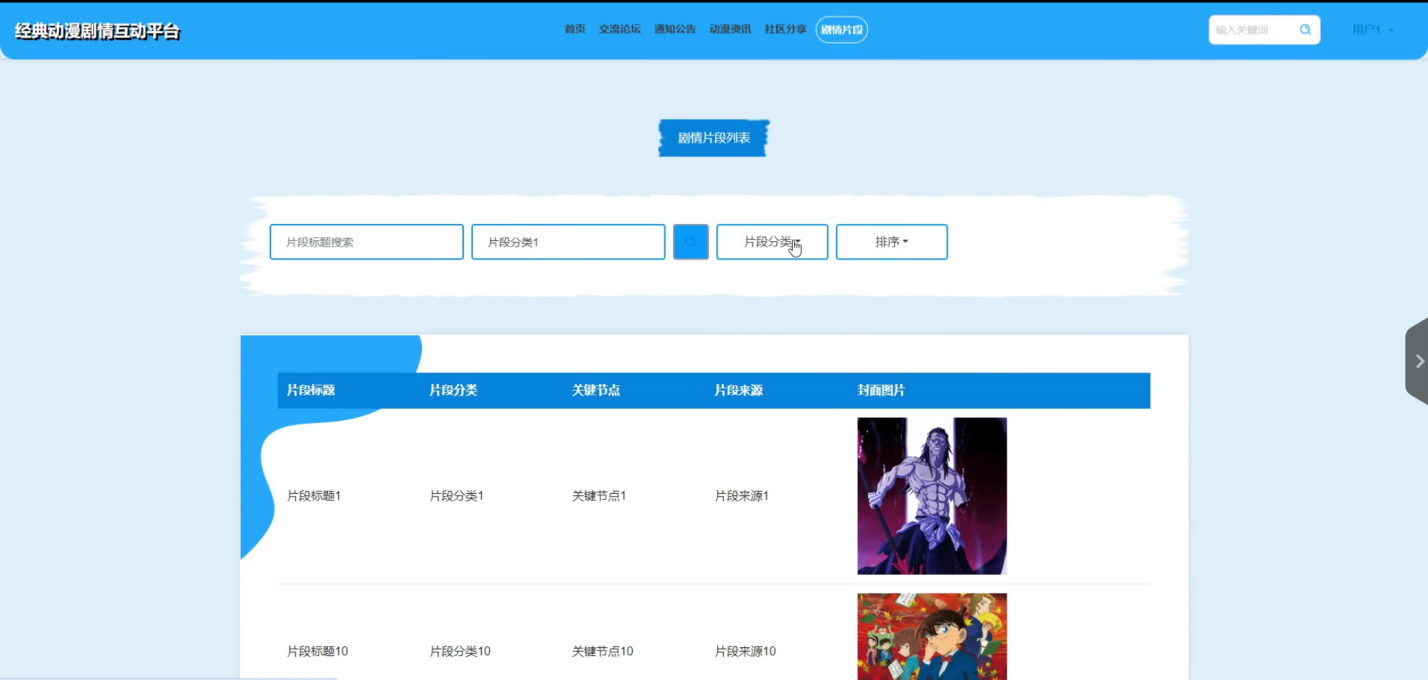The image size is (1428, 680).
Task: Click the blue search icon button
Action: (x=691, y=242)
